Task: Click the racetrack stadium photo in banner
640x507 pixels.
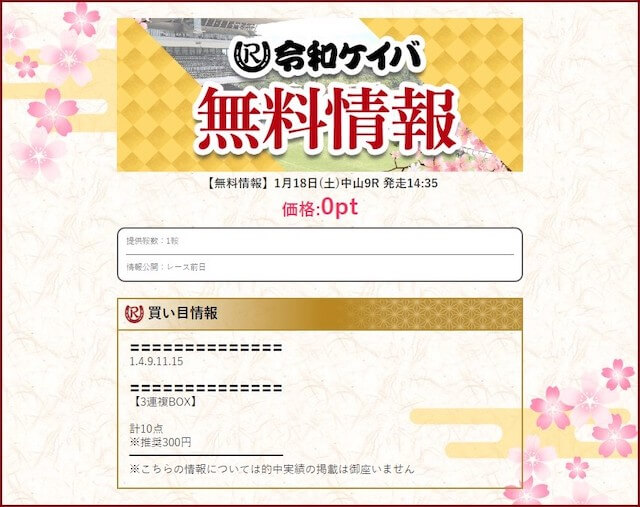Action: (x=204, y=49)
